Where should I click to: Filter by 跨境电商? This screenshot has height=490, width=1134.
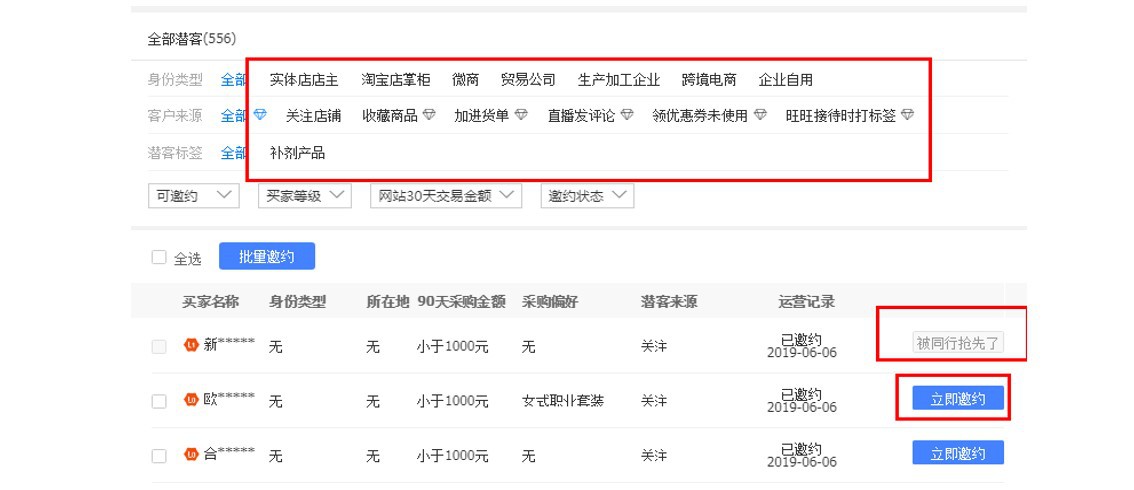tap(709, 79)
